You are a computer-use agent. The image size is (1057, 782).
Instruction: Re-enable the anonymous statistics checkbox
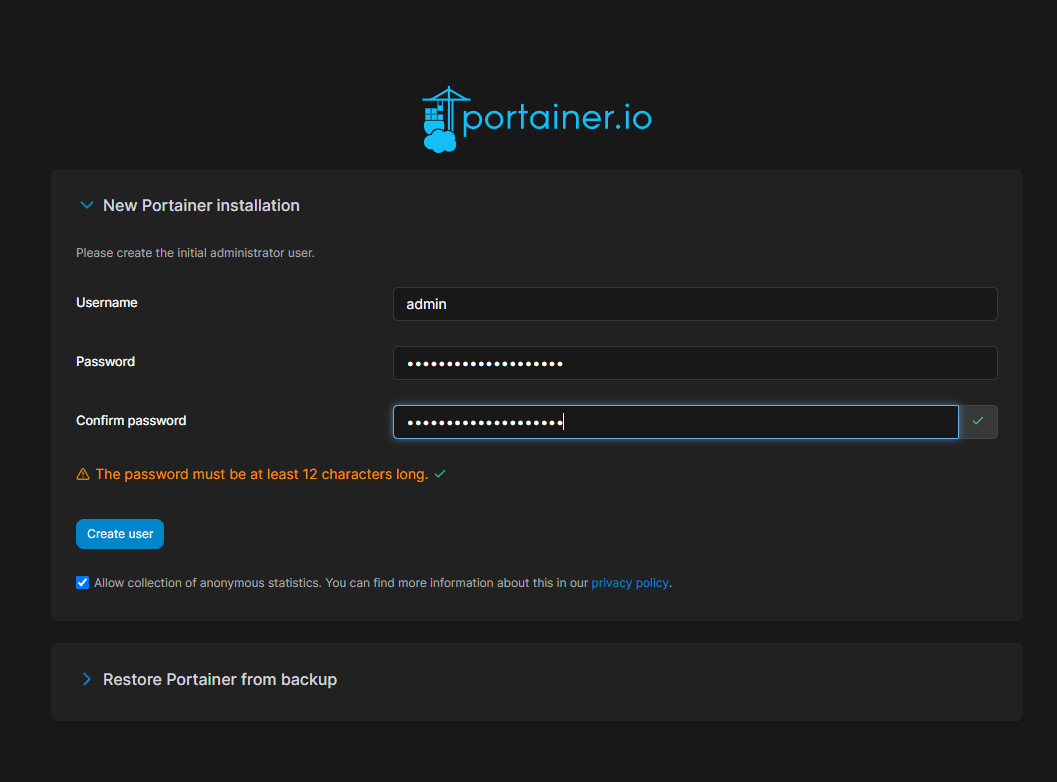pos(81,582)
